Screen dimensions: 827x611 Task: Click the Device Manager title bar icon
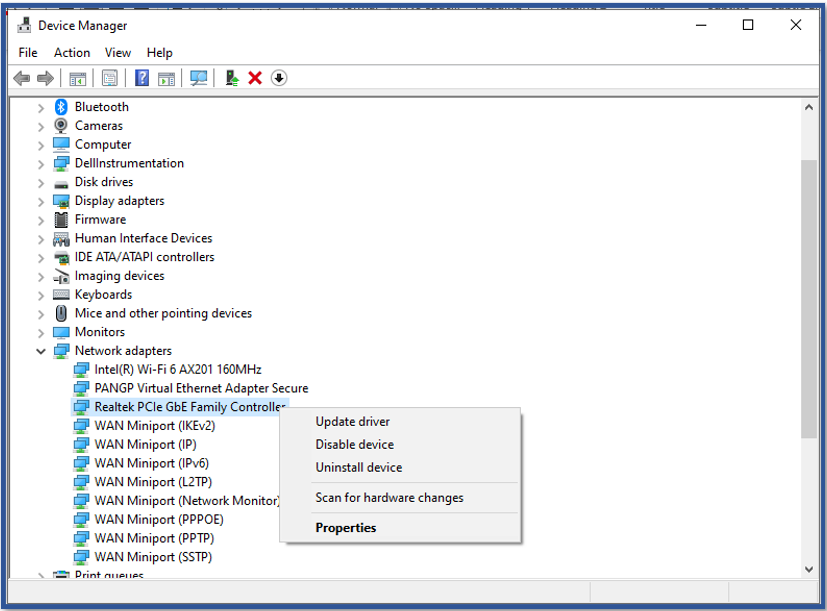tap(24, 25)
